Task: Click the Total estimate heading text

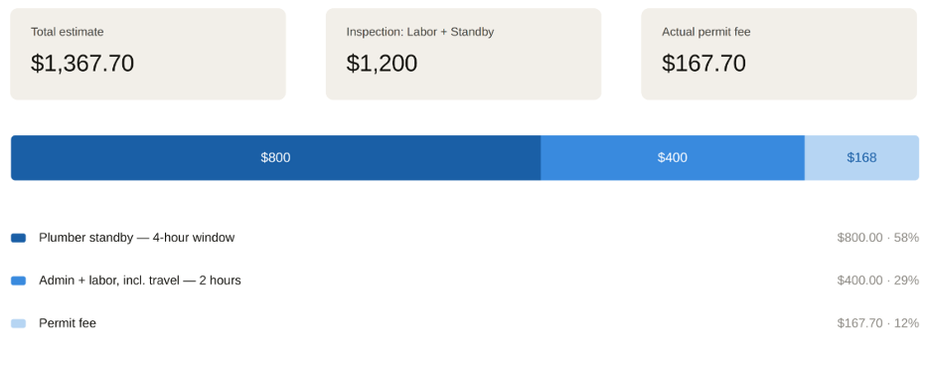Action: [x=67, y=32]
